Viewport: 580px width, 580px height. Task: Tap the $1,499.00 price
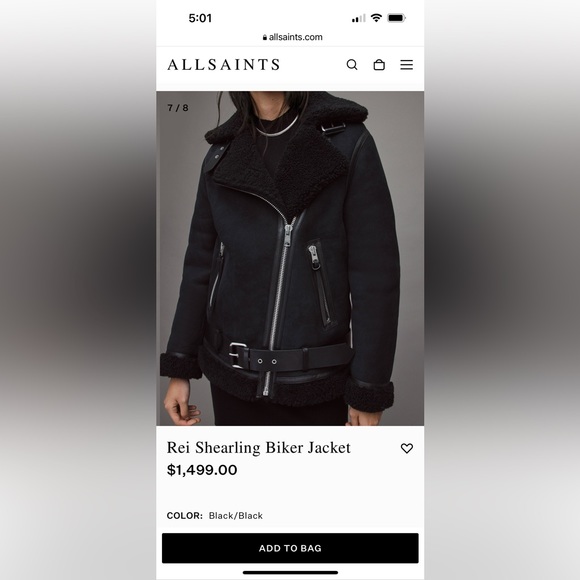(x=202, y=470)
